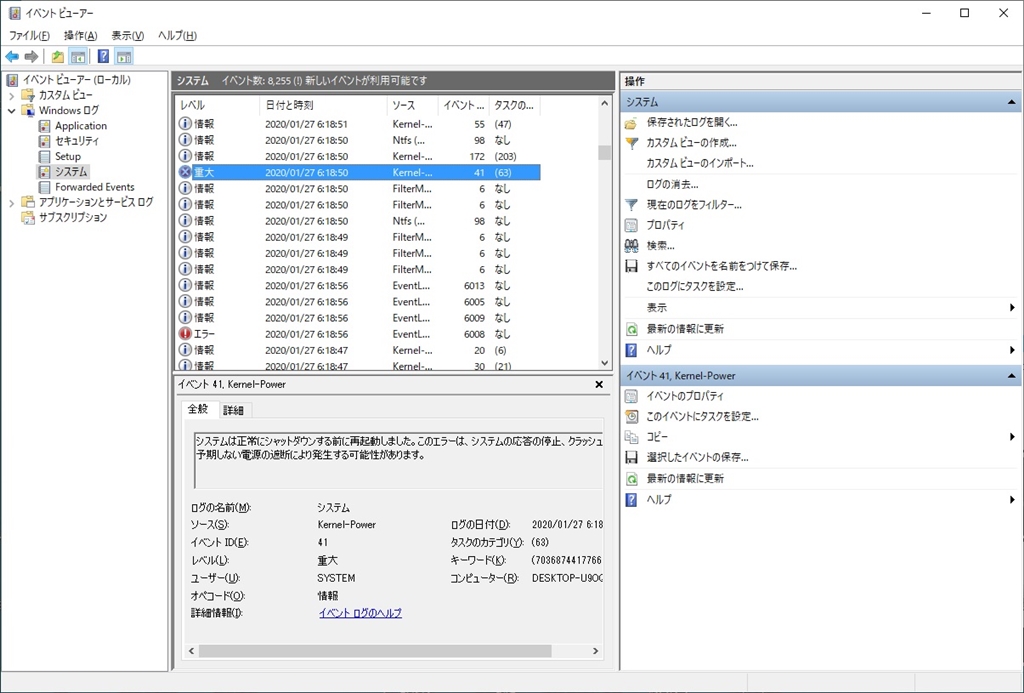Select the セキュリティ log in tree
This screenshot has height=693, width=1024.
tap(76, 141)
